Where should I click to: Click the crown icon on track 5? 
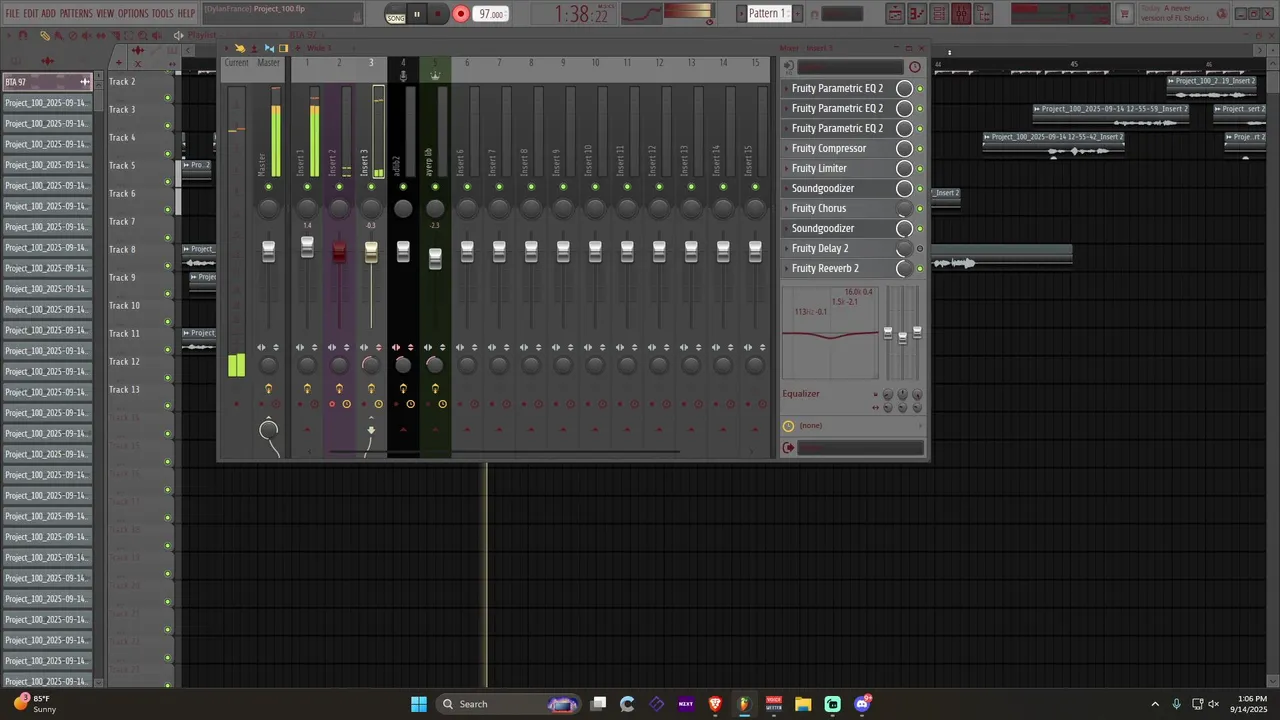tap(435, 75)
